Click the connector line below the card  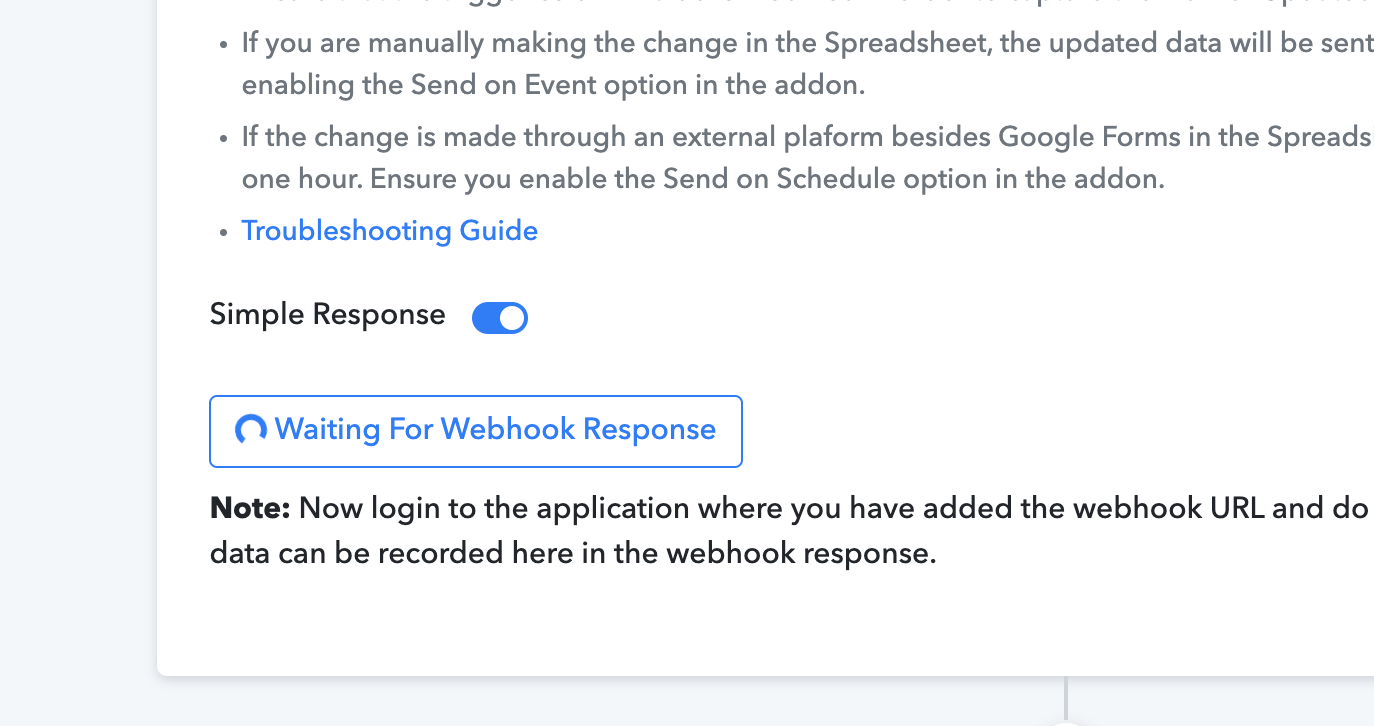click(1066, 698)
